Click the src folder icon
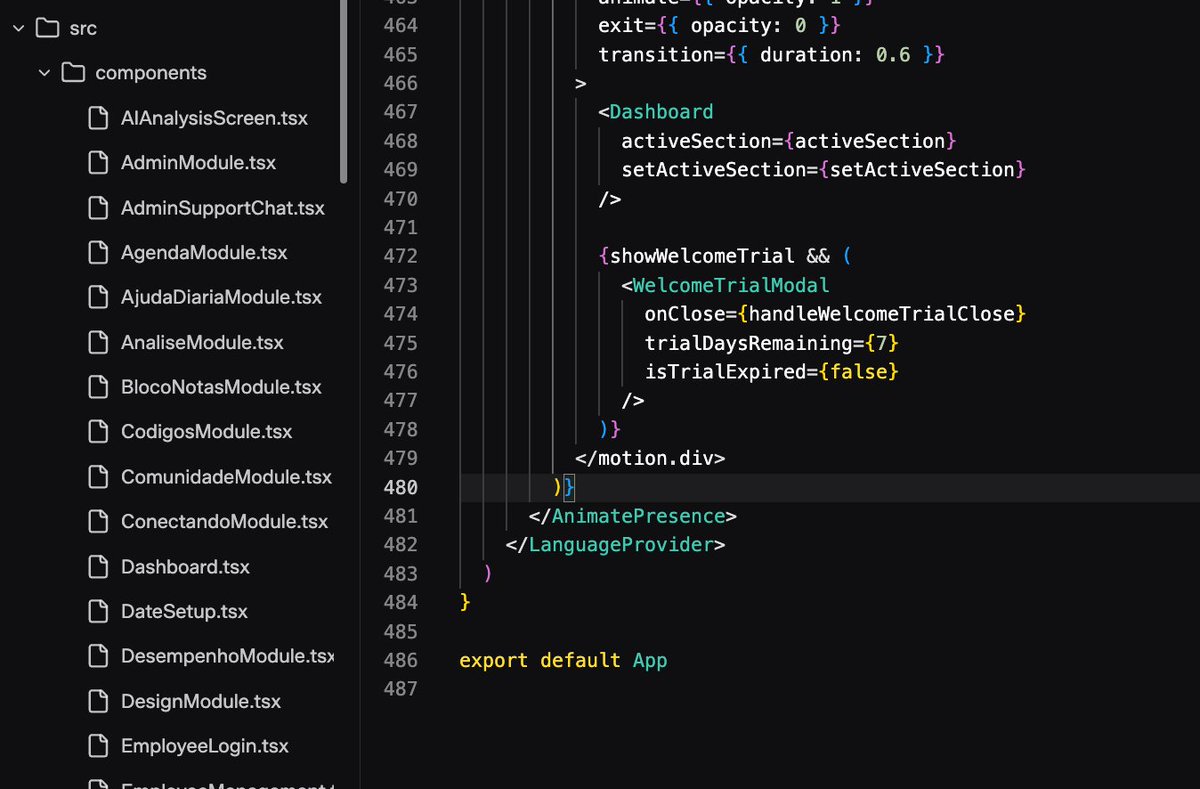The width and height of the screenshot is (1200, 789). (x=47, y=28)
